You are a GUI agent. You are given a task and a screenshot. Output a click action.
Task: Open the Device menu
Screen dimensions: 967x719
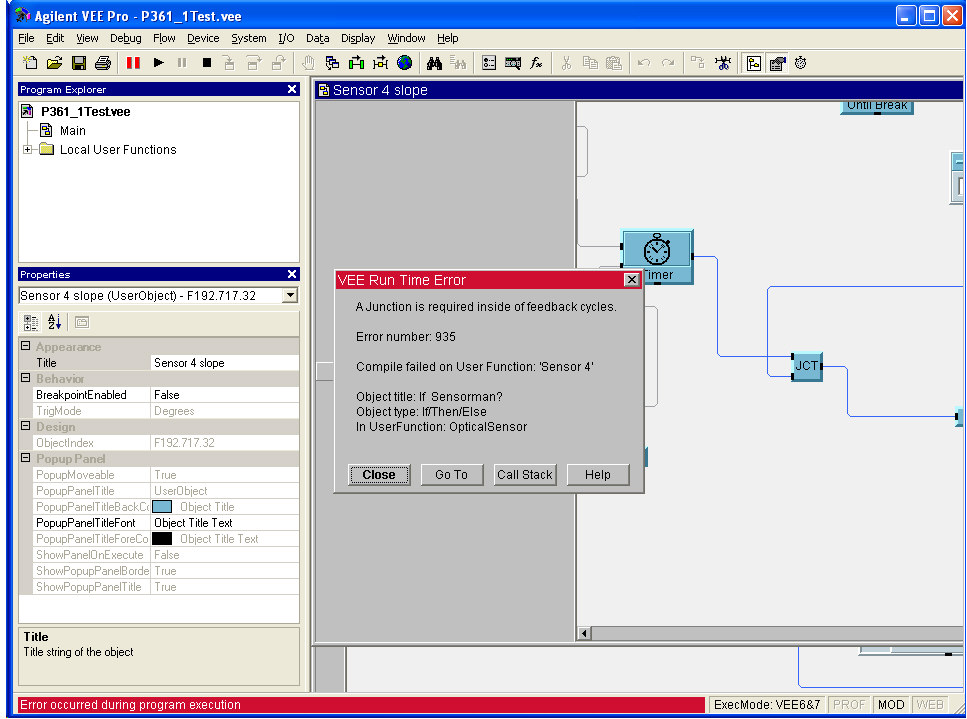pos(203,38)
